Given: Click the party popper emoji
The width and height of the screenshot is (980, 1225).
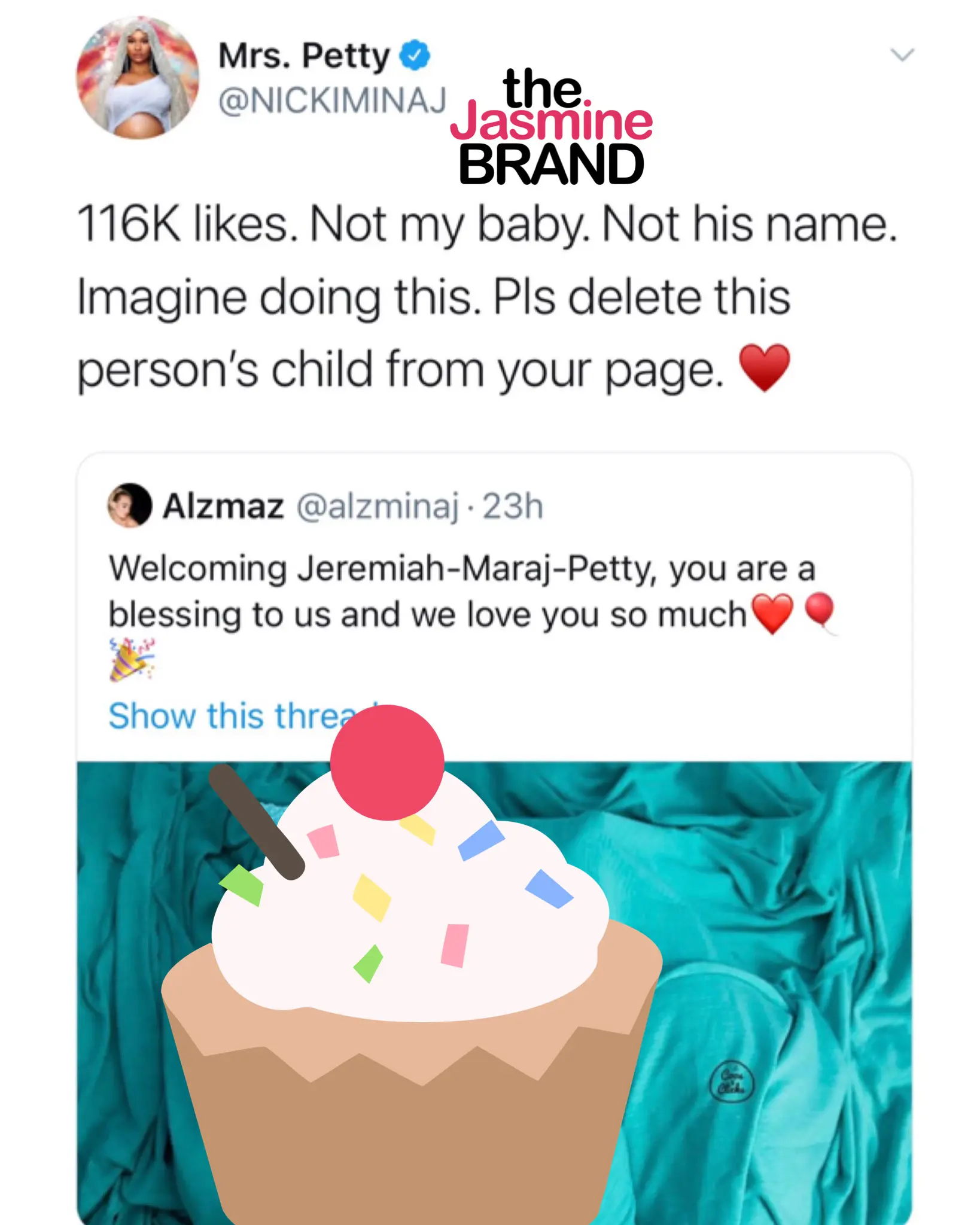Looking at the screenshot, I should pyautogui.click(x=132, y=660).
